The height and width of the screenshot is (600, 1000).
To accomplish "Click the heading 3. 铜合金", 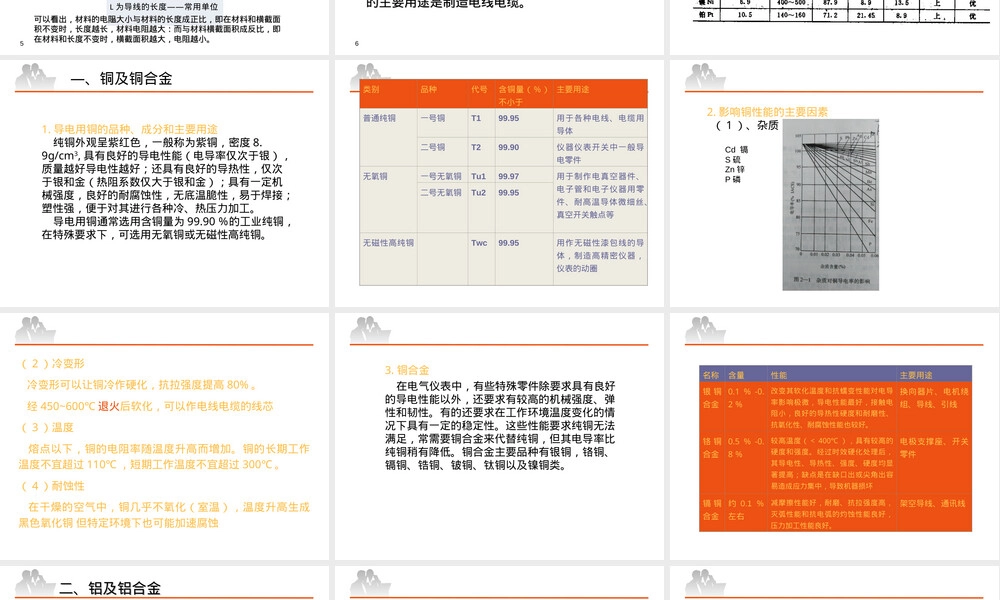I will coord(407,370).
